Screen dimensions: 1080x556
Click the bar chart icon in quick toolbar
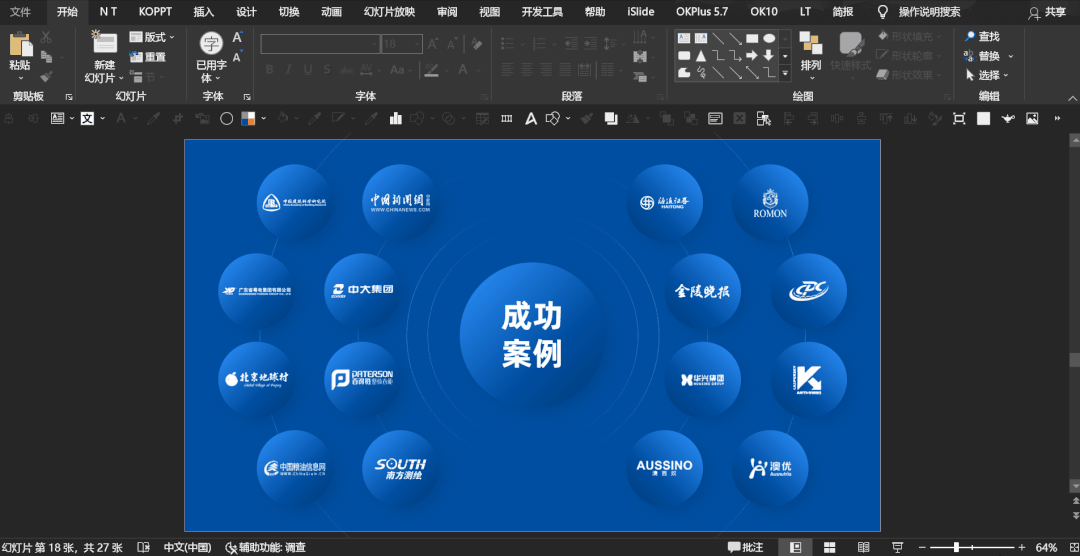(x=395, y=119)
